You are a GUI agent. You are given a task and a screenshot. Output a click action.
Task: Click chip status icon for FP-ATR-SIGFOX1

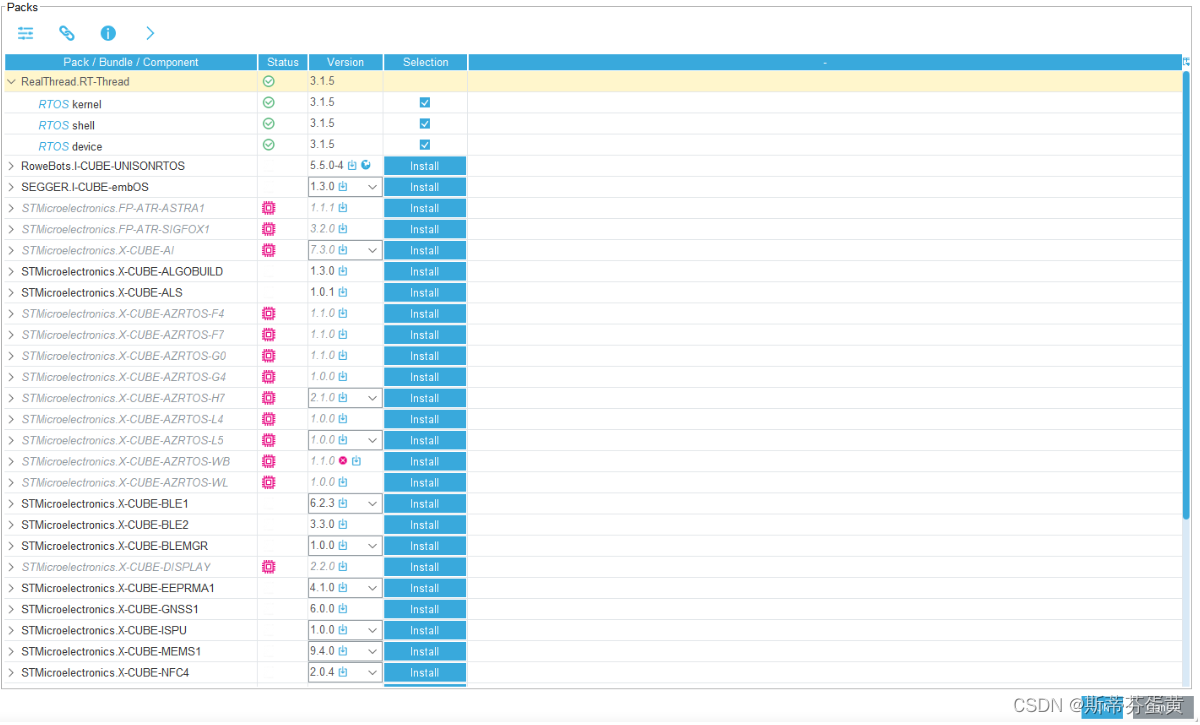pos(268,229)
